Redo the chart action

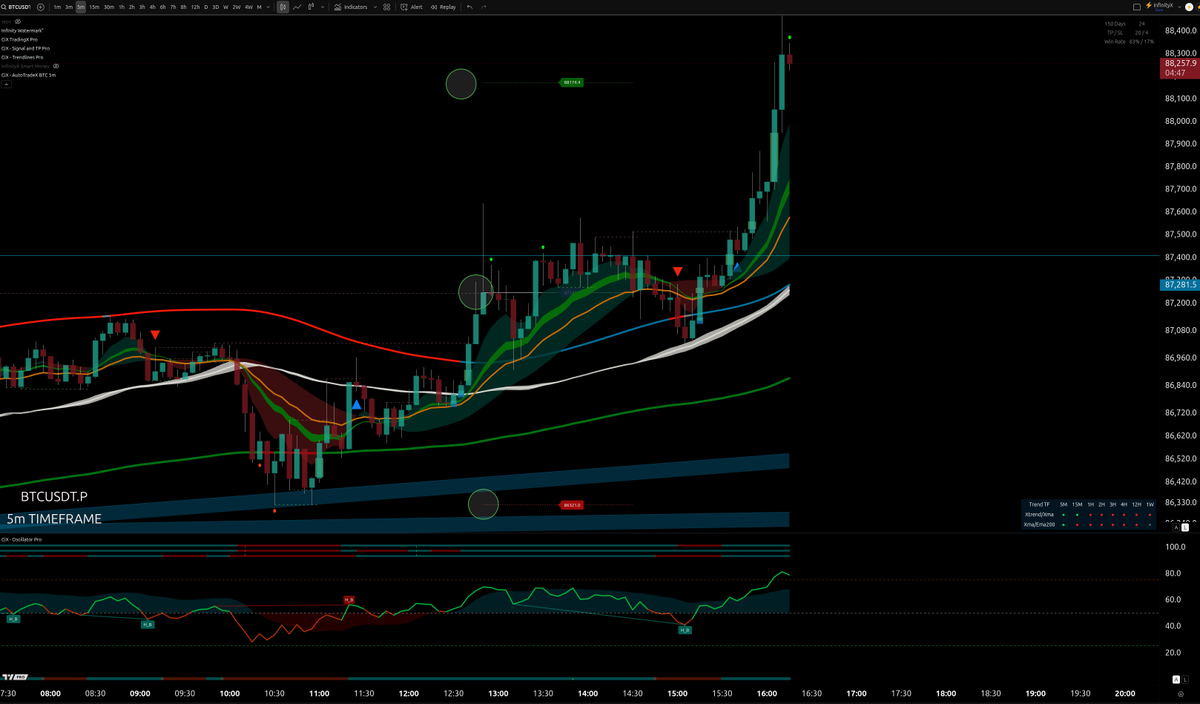point(484,7)
